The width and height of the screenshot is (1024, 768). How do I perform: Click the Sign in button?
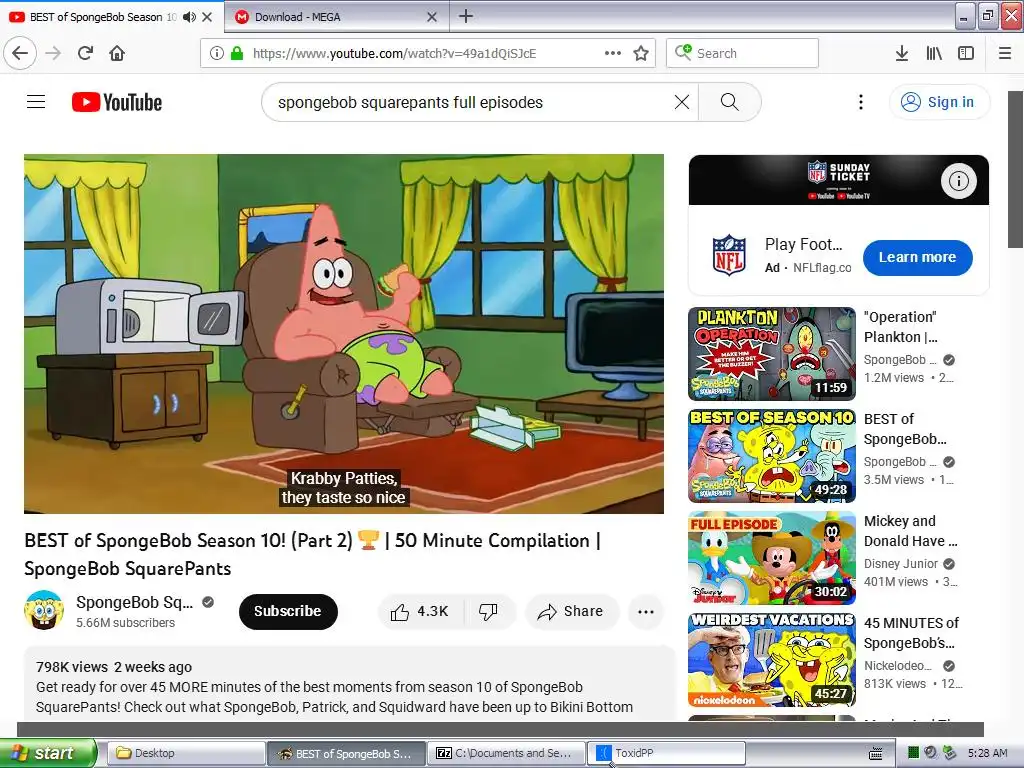pyautogui.click(x=939, y=102)
